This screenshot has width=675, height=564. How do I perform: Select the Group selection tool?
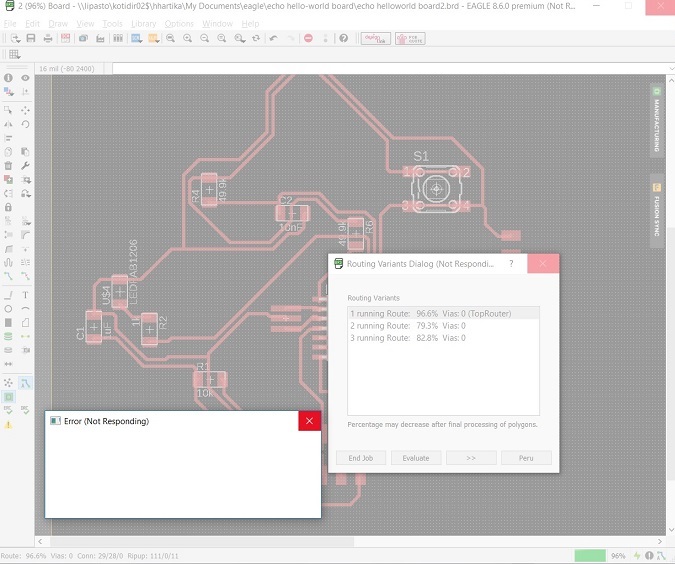click(8, 110)
